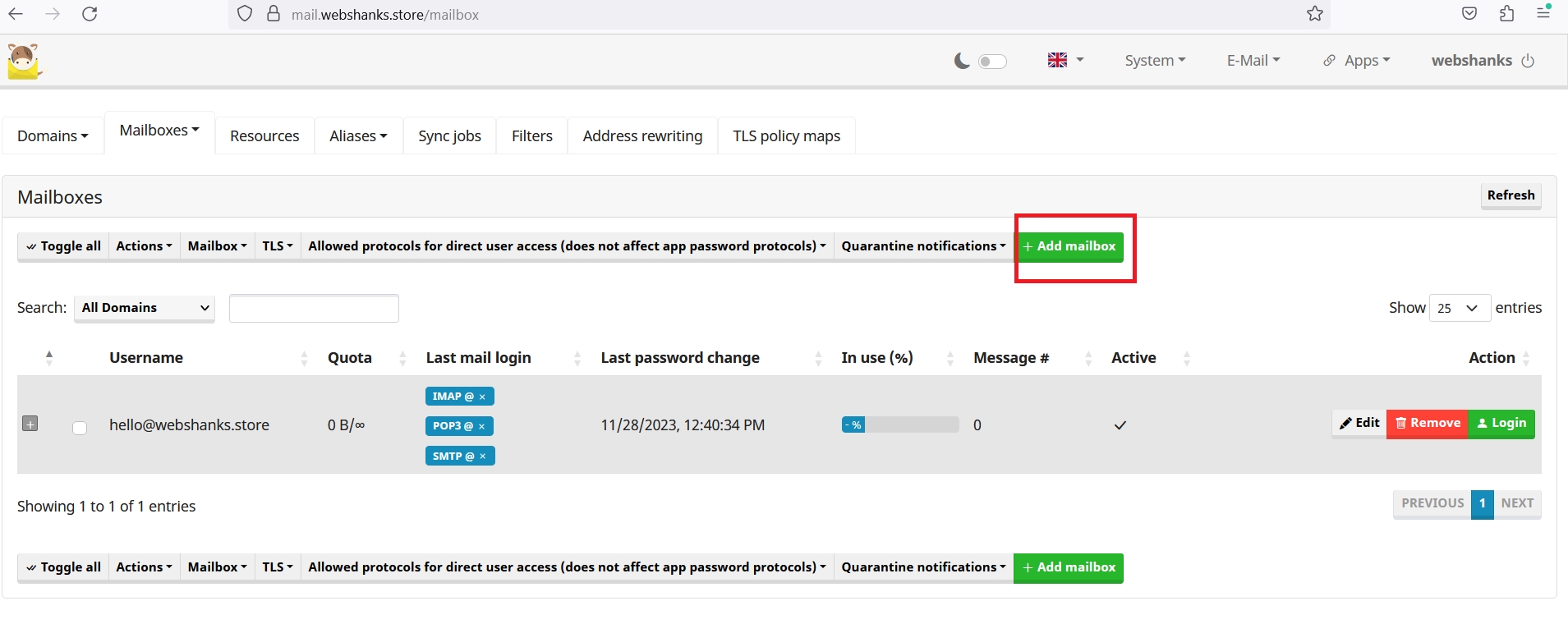Click the red Remove button
The image size is (1568, 624).
pos(1427,424)
